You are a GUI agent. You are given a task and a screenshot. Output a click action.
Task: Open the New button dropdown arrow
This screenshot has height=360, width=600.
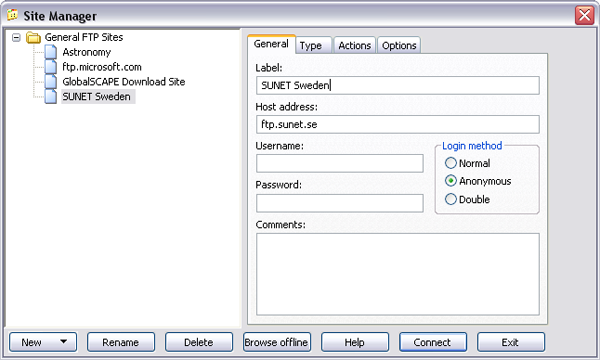point(64,341)
